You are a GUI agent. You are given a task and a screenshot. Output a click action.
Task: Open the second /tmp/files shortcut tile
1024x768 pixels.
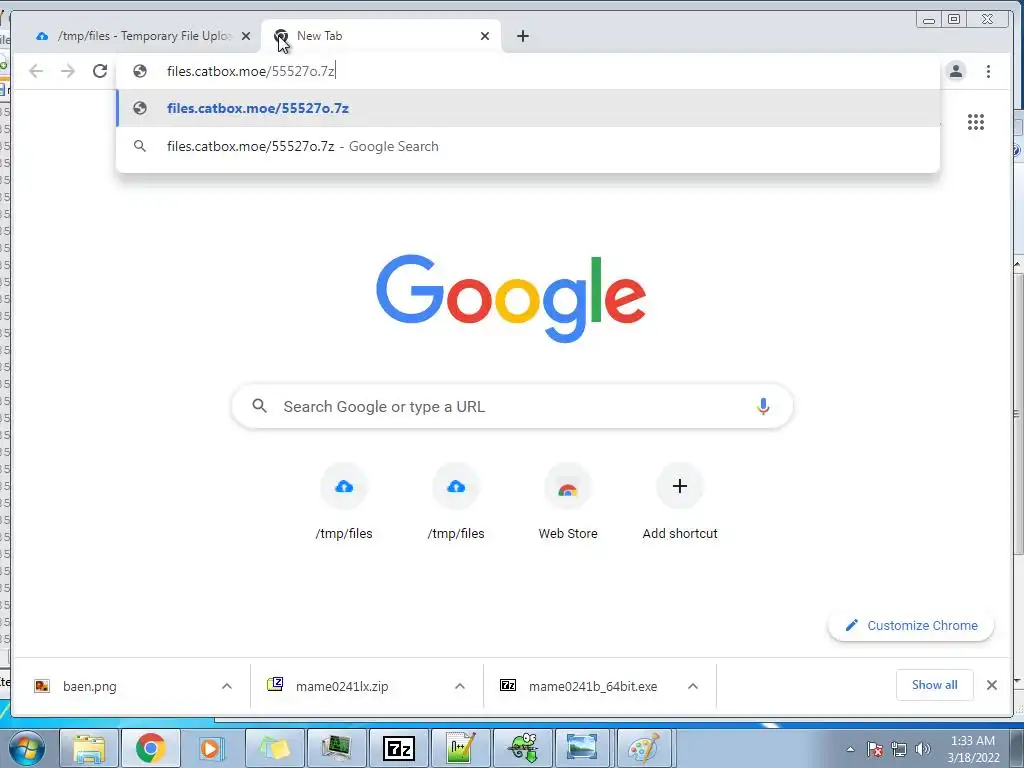[x=456, y=501]
